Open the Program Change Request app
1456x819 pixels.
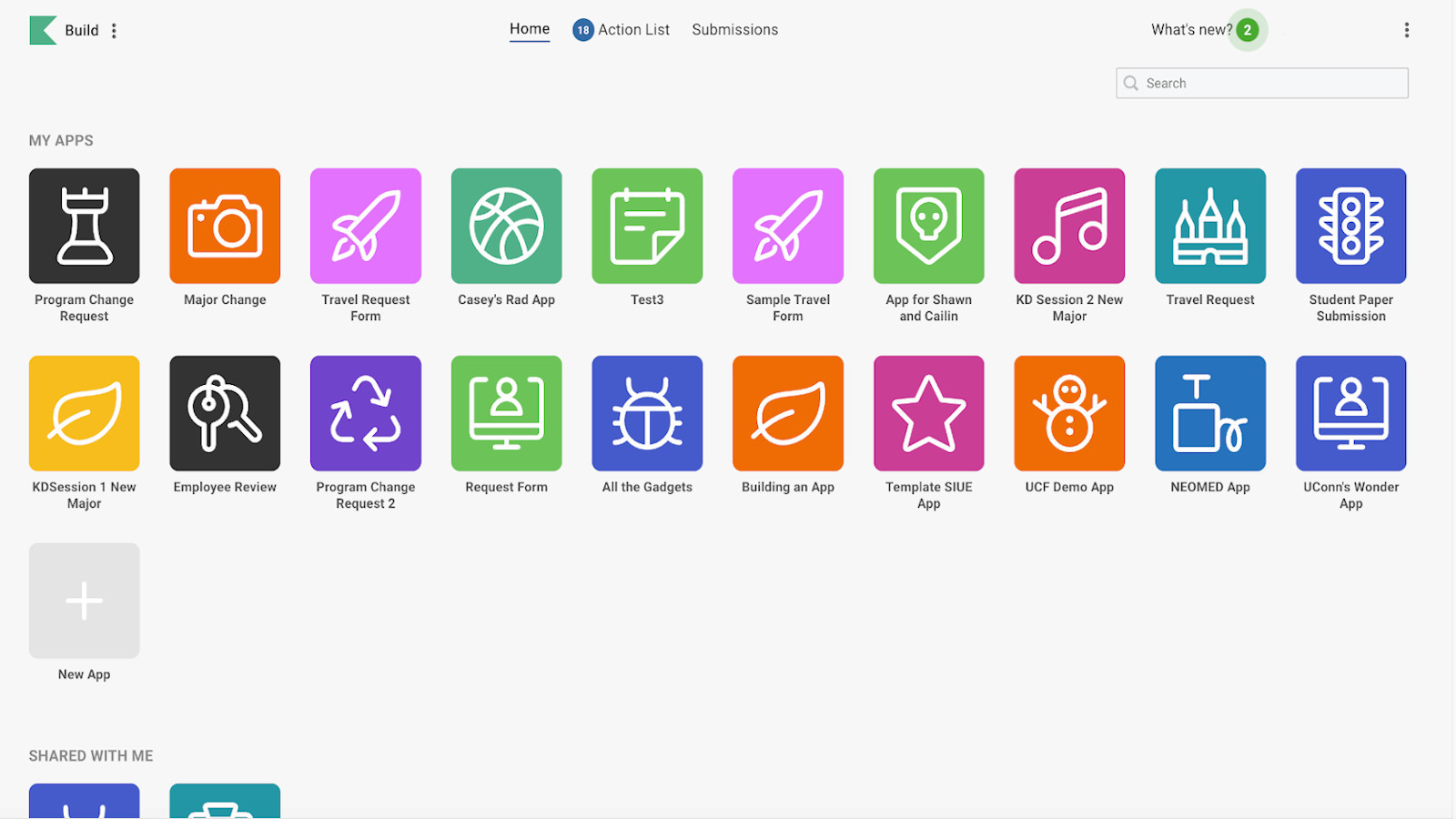coord(84,225)
